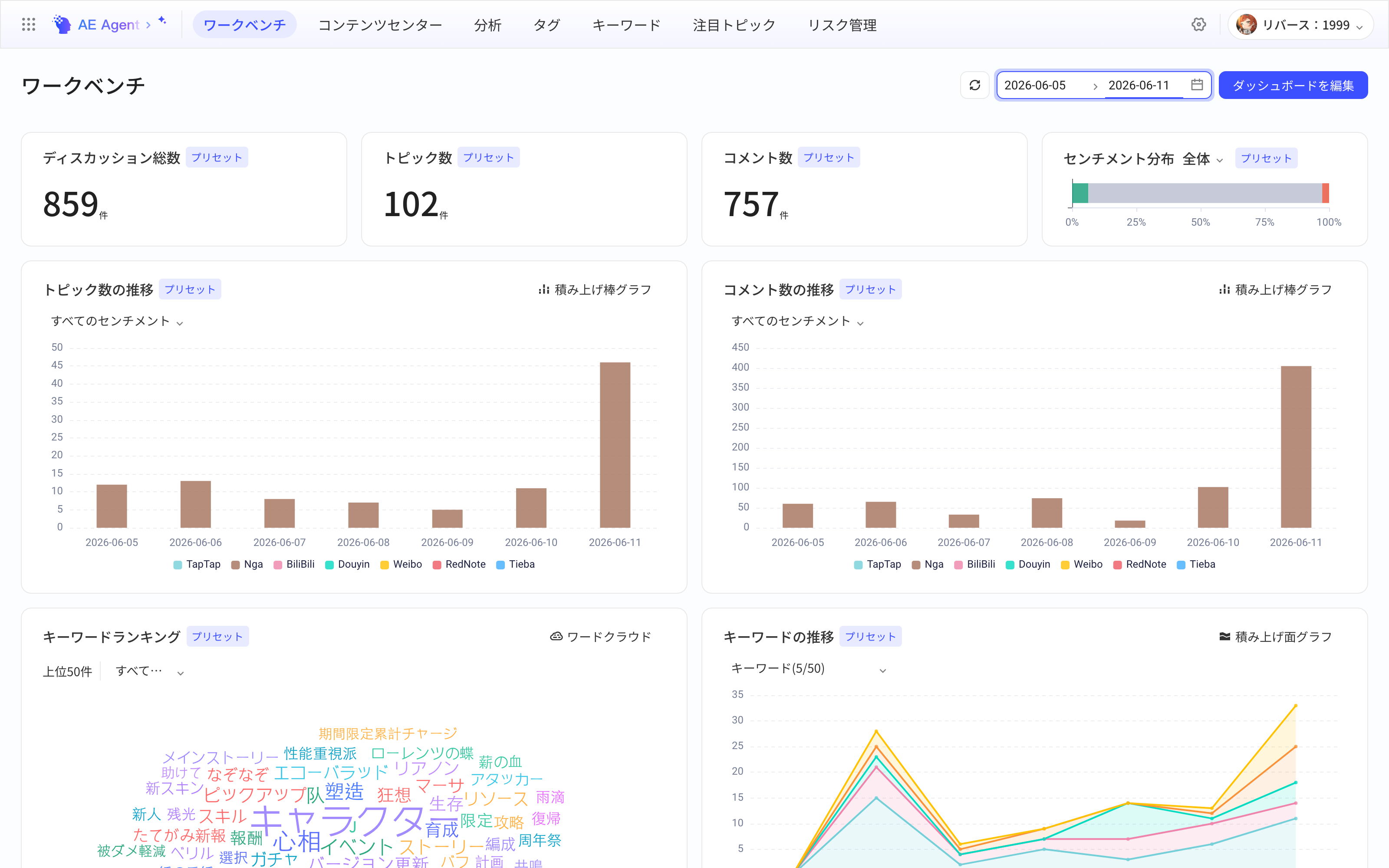Open the apps grid launcher icon
The image size is (1389, 868).
click(x=28, y=25)
